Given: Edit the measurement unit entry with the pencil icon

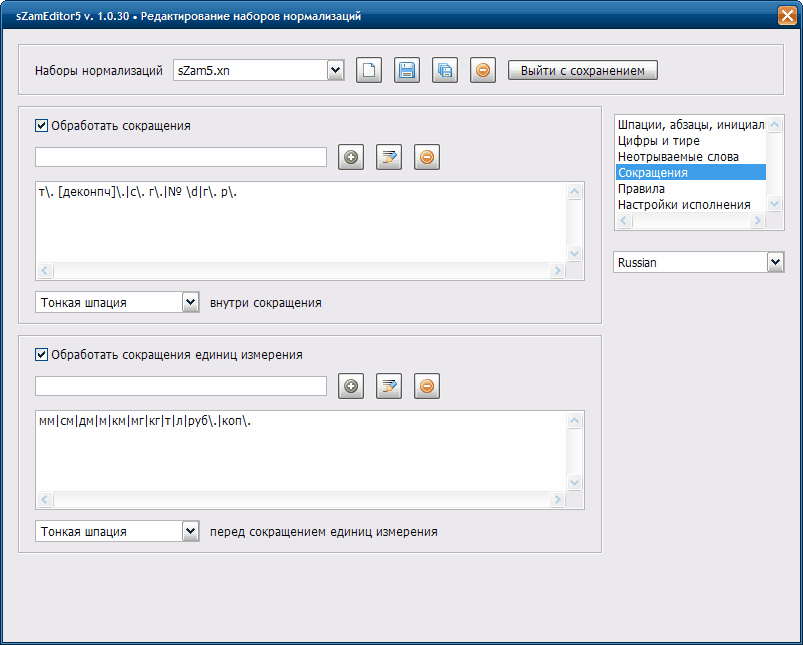Looking at the screenshot, I should pyautogui.click(x=389, y=386).
